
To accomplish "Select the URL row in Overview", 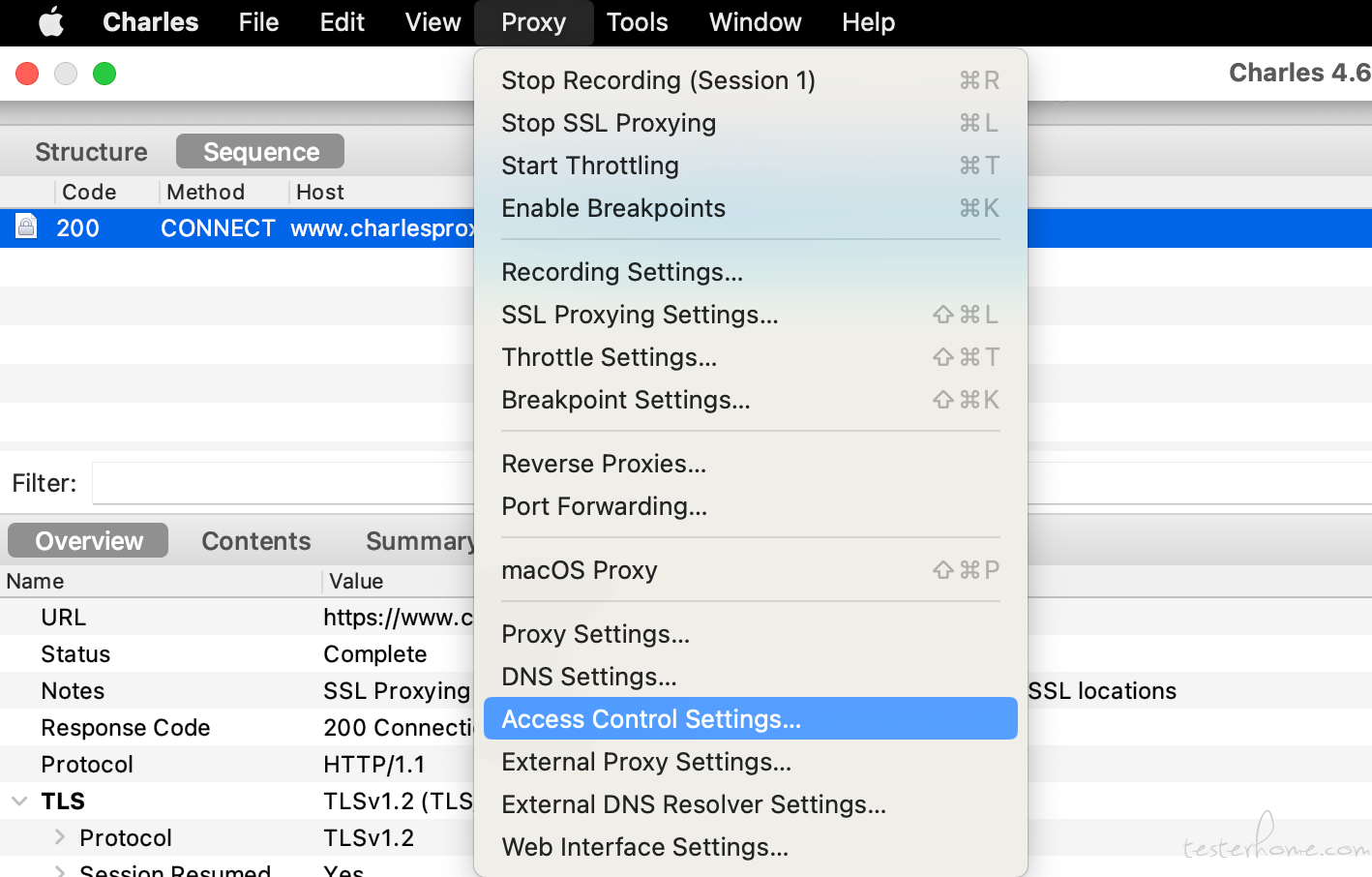I will click(x=237, y=617).
